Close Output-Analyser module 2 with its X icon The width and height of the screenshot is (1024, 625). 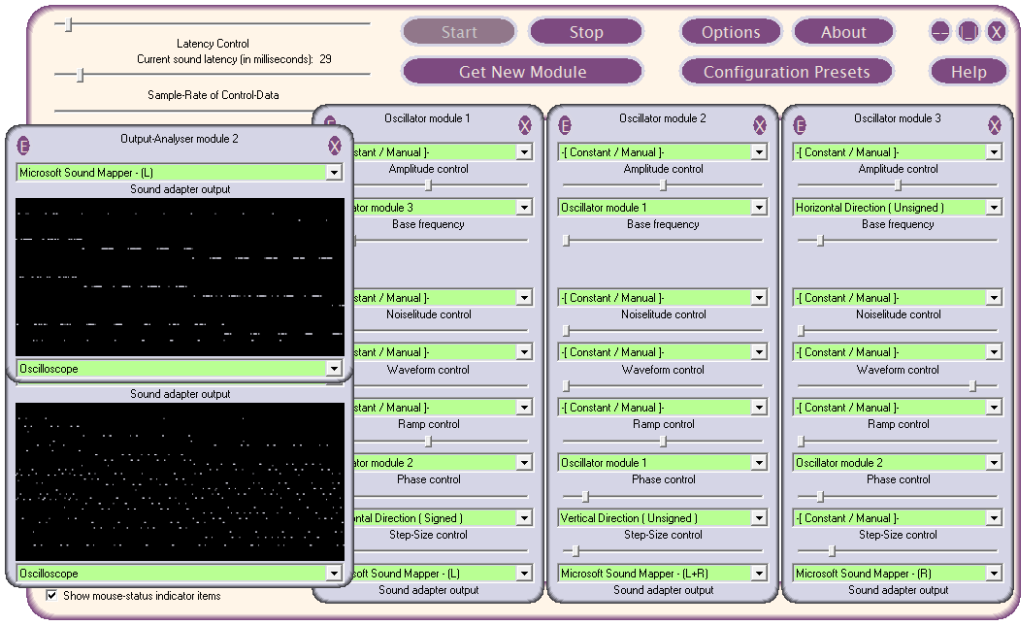[x=335, y=146]
